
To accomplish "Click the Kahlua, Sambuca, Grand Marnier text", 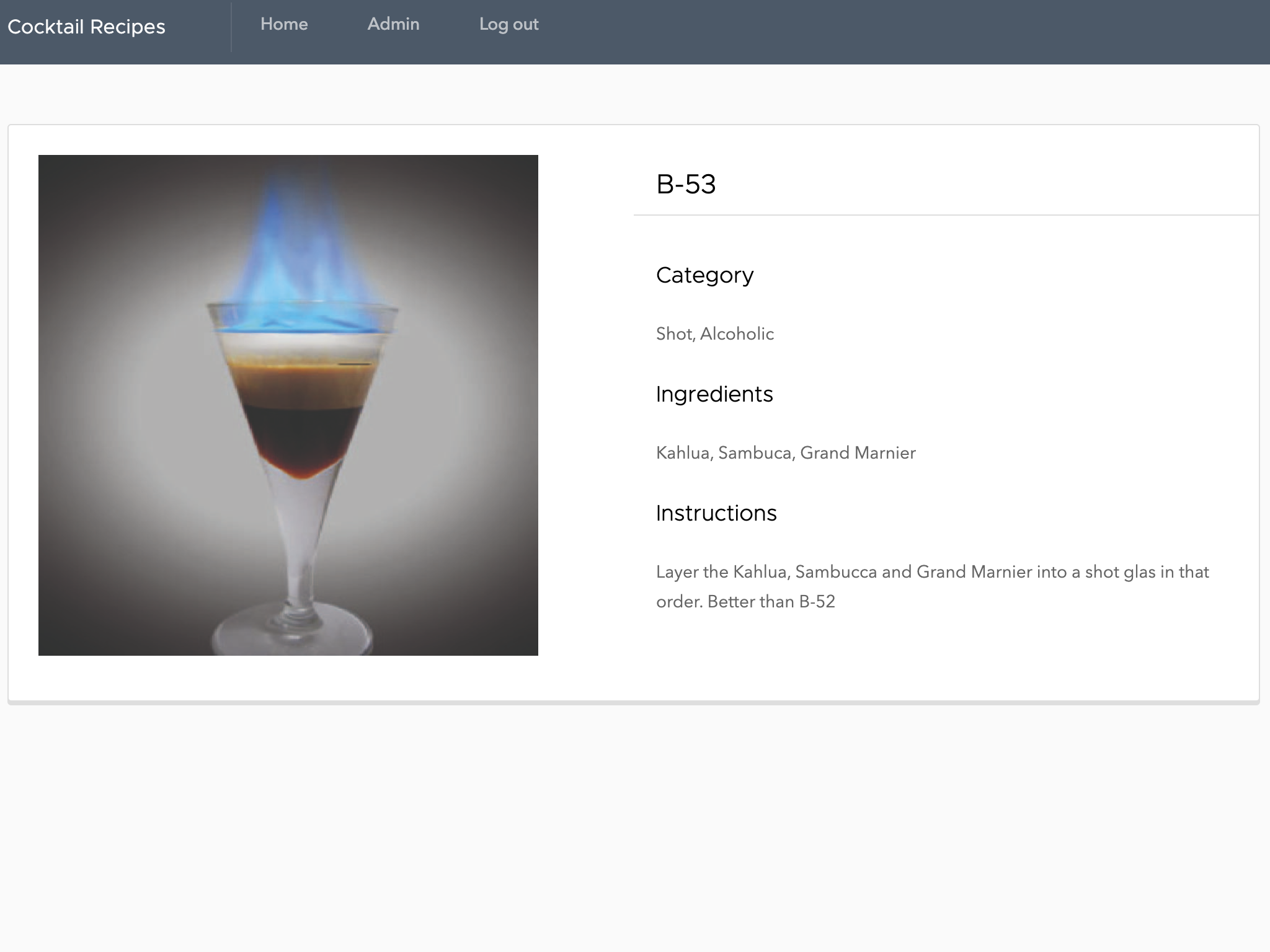I will tap(785, 453).
